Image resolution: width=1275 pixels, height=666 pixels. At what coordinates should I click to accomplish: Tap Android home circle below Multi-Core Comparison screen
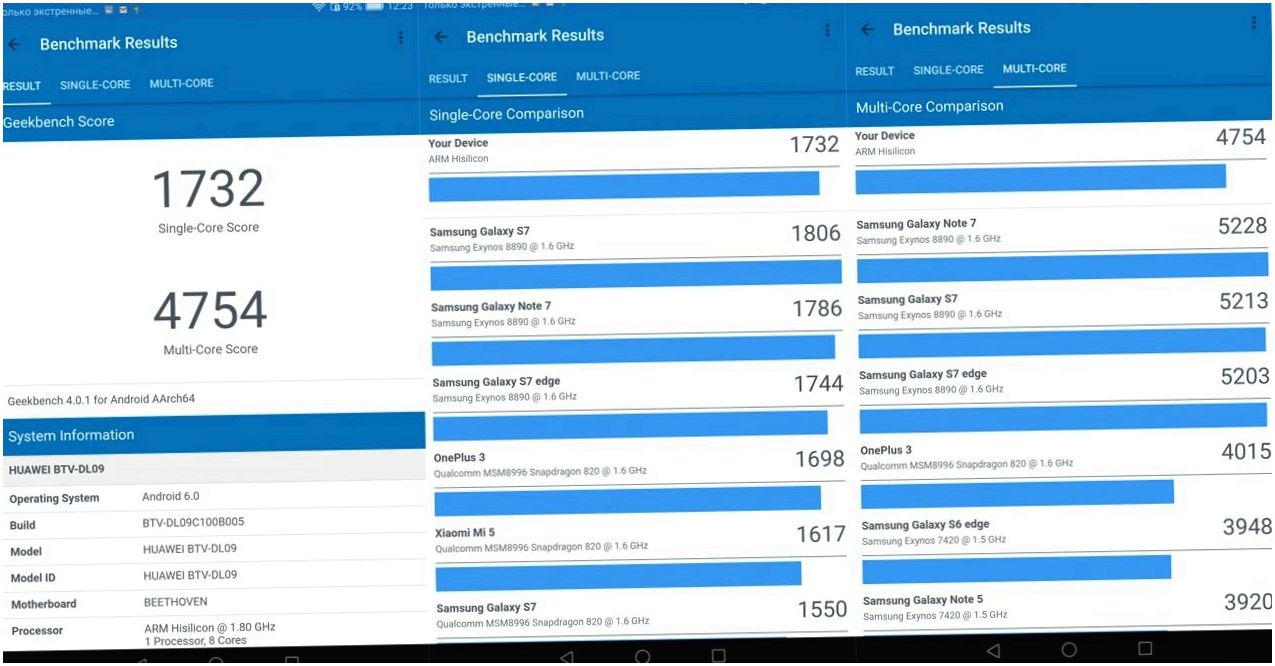(1069, 650)
